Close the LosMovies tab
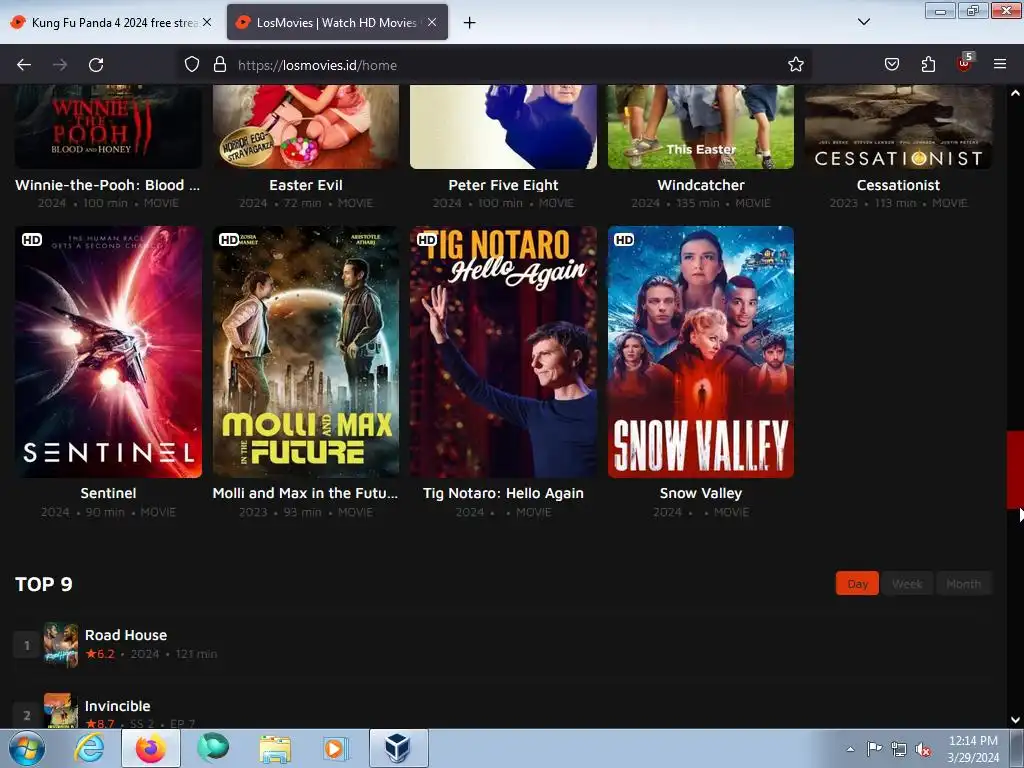 (x=432, y=22)
